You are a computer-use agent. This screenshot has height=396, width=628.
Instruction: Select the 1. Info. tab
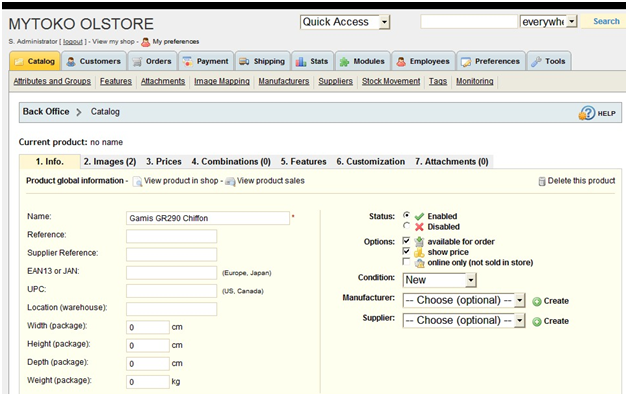(50, 162)
